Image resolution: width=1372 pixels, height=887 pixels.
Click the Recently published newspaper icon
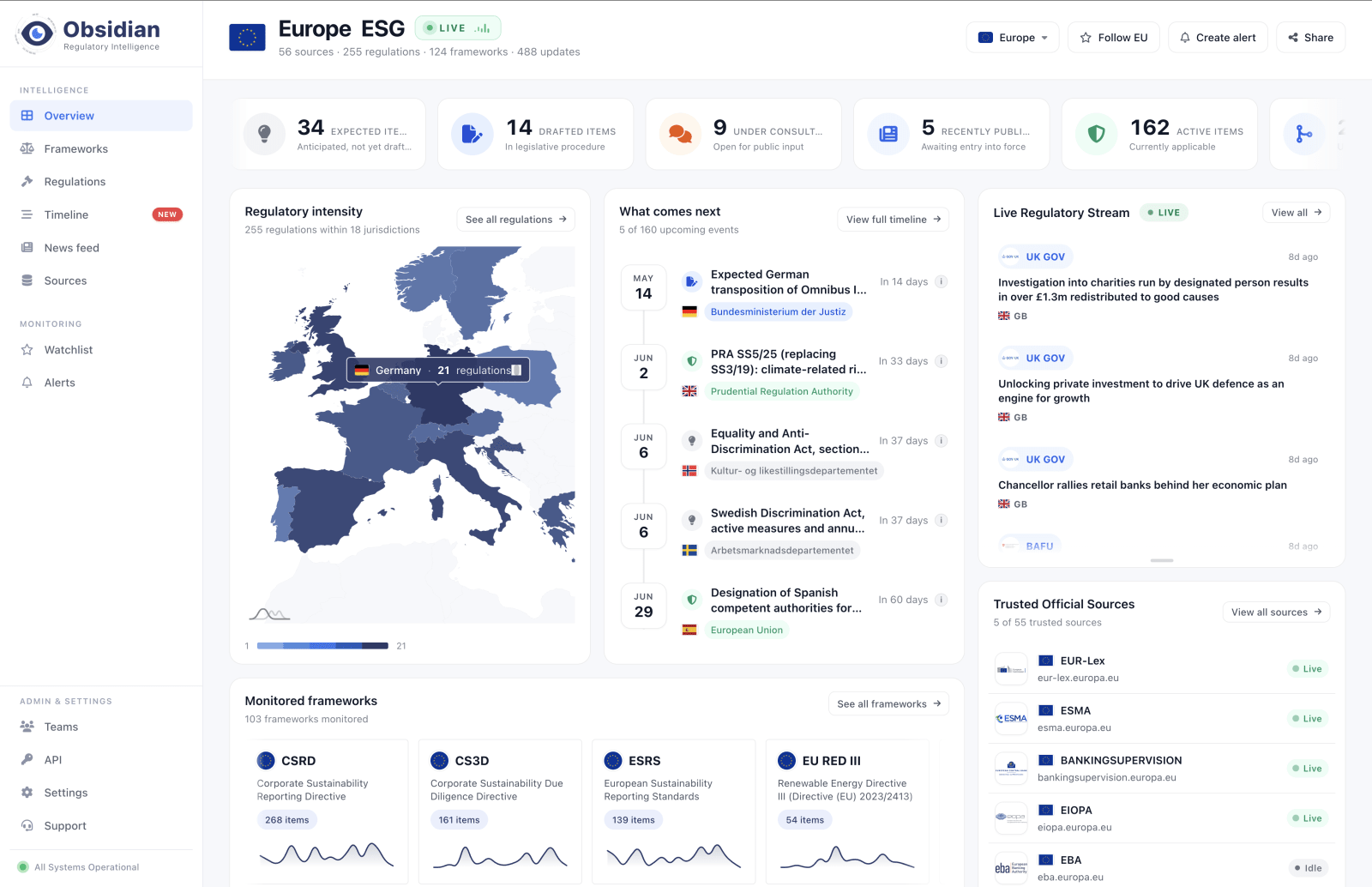coord(888,134)
